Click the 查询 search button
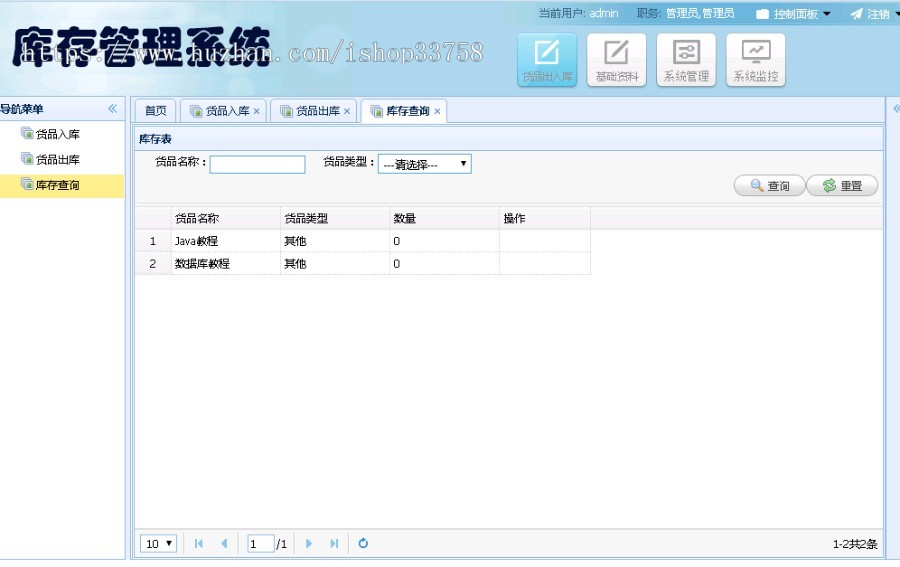Image resolution: width=900 pixels, height=567 pixels. (770, 185)
